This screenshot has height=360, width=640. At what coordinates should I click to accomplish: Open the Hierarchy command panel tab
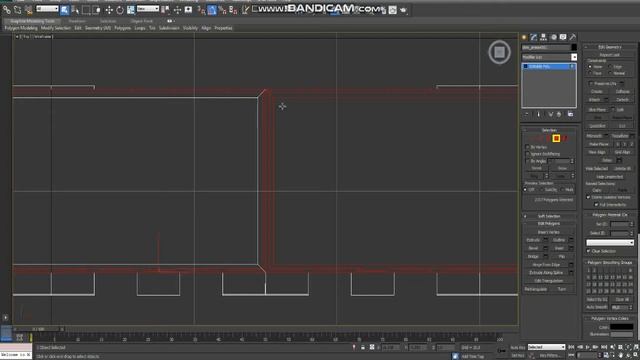[x=544, y=37]
